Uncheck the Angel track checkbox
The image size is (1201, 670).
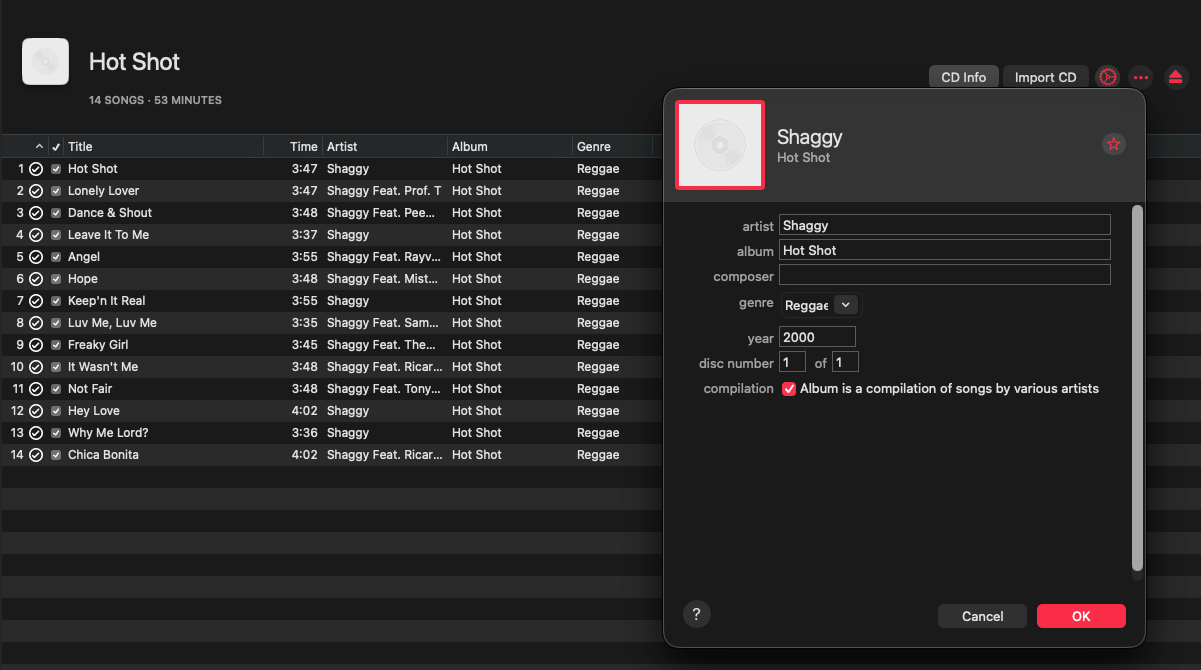pyautogui.click(x=56, y=257)
